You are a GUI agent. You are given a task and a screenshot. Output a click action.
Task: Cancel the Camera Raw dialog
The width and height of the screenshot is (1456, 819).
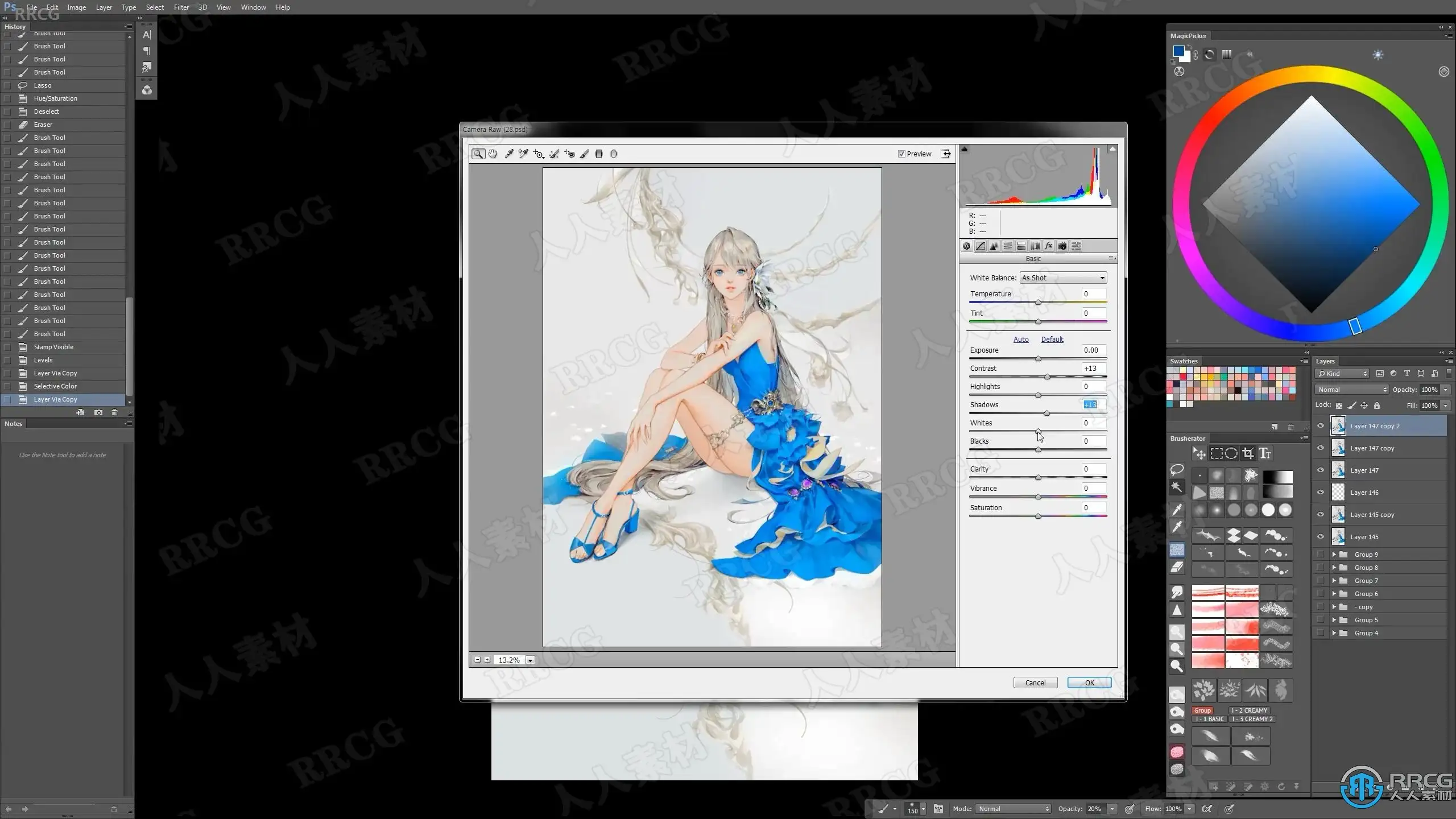[x=1035, y=682]
